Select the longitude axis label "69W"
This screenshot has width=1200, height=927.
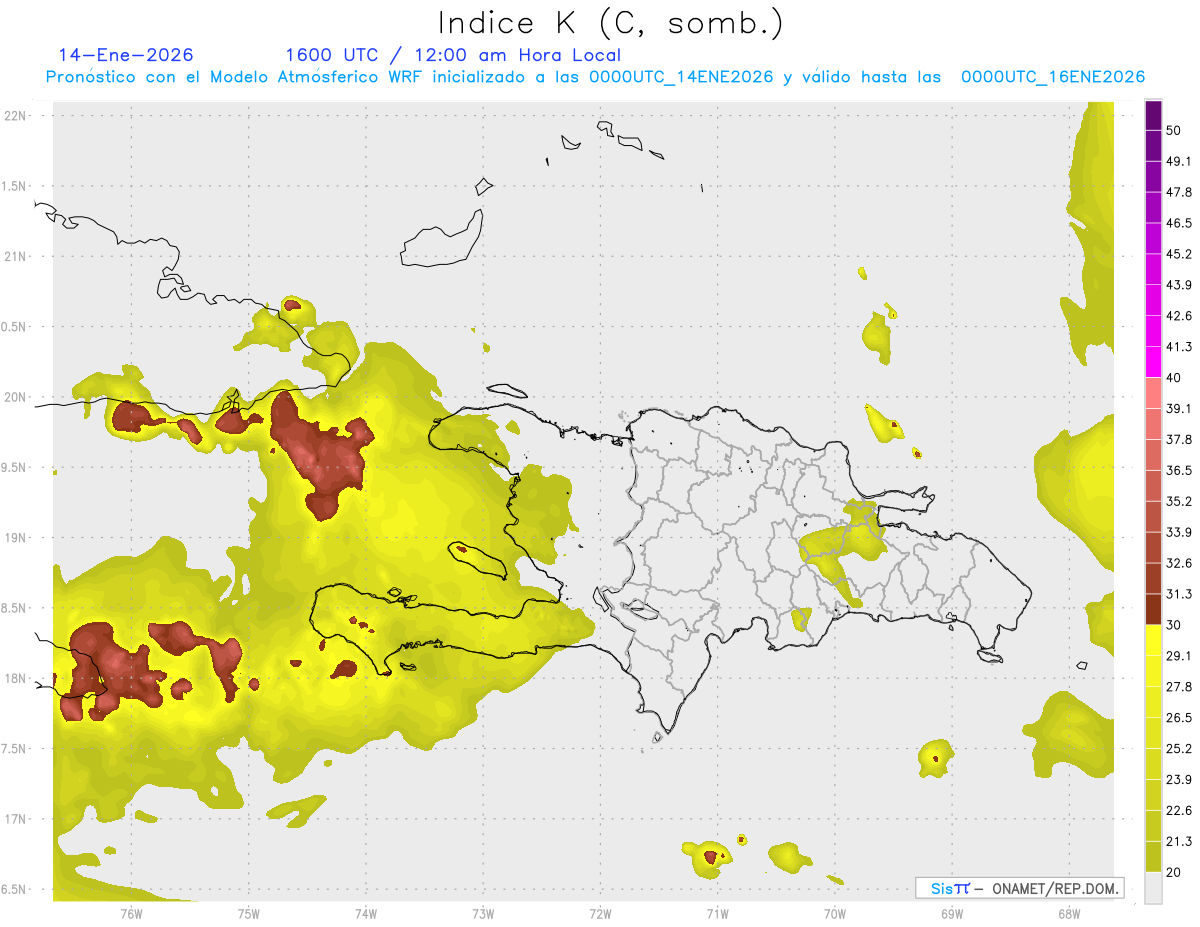pos(952,913)
